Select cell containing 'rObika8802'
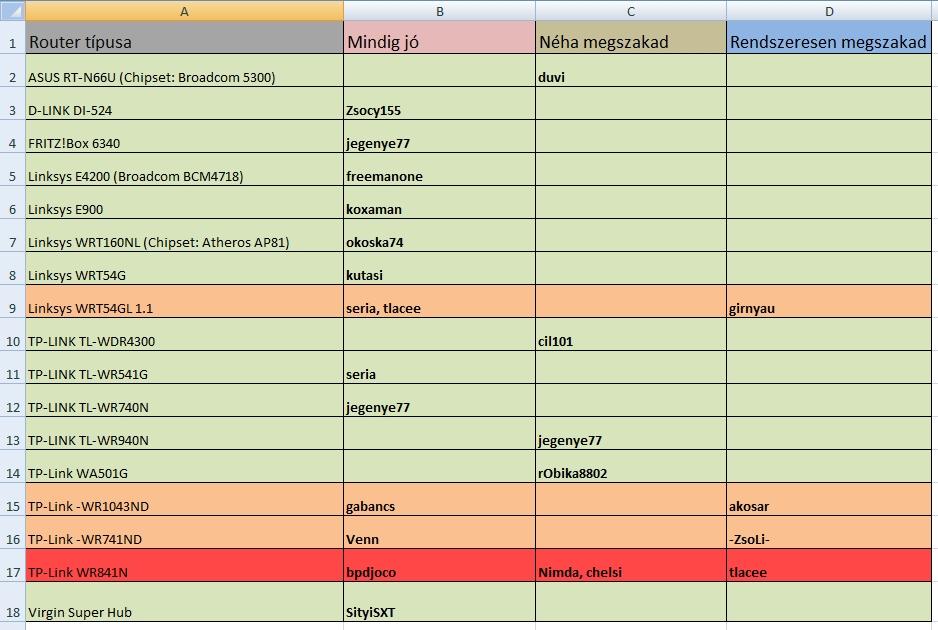 (x=631, y=466)
